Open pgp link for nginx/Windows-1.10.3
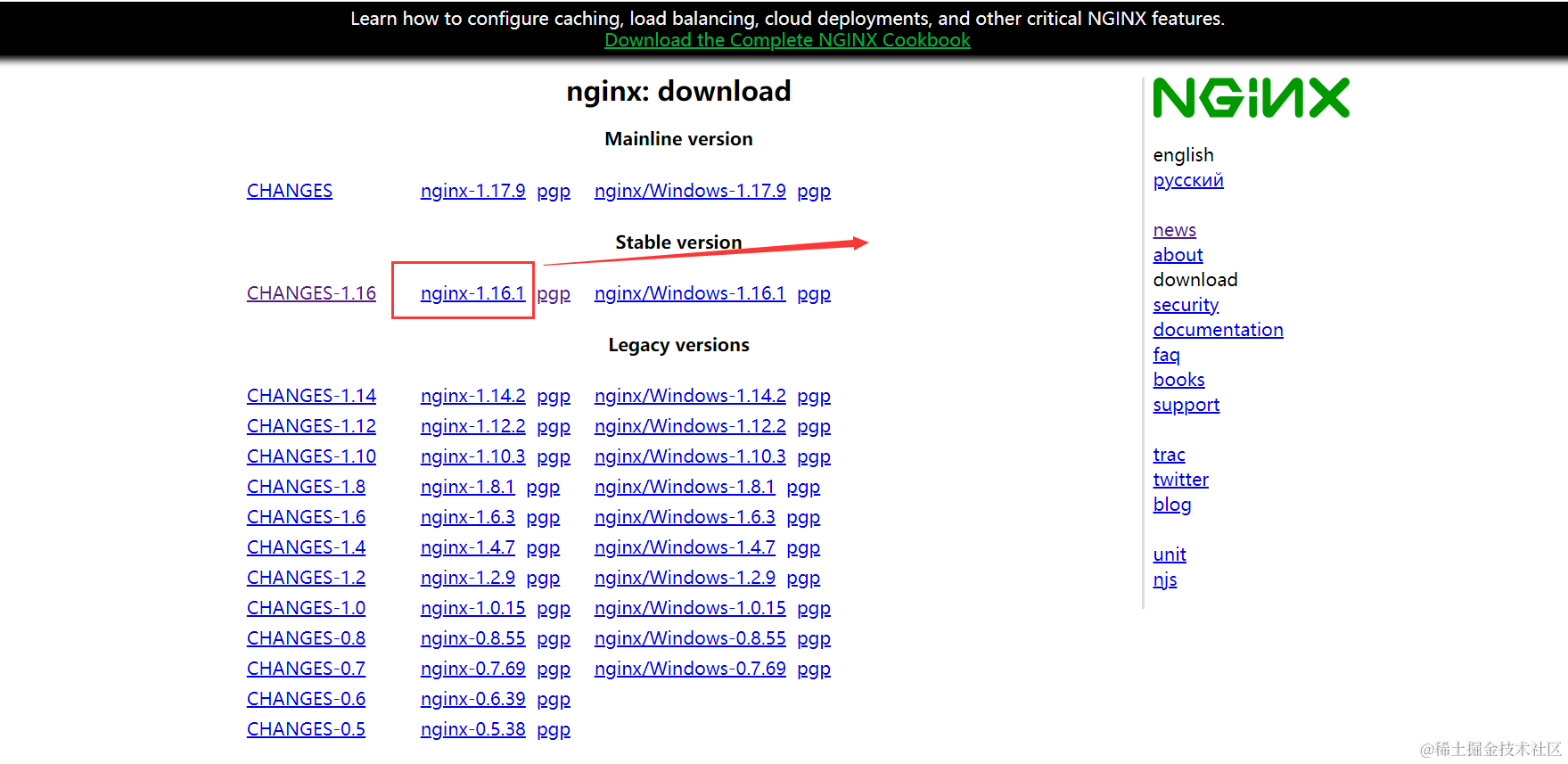 coord(814,457)
